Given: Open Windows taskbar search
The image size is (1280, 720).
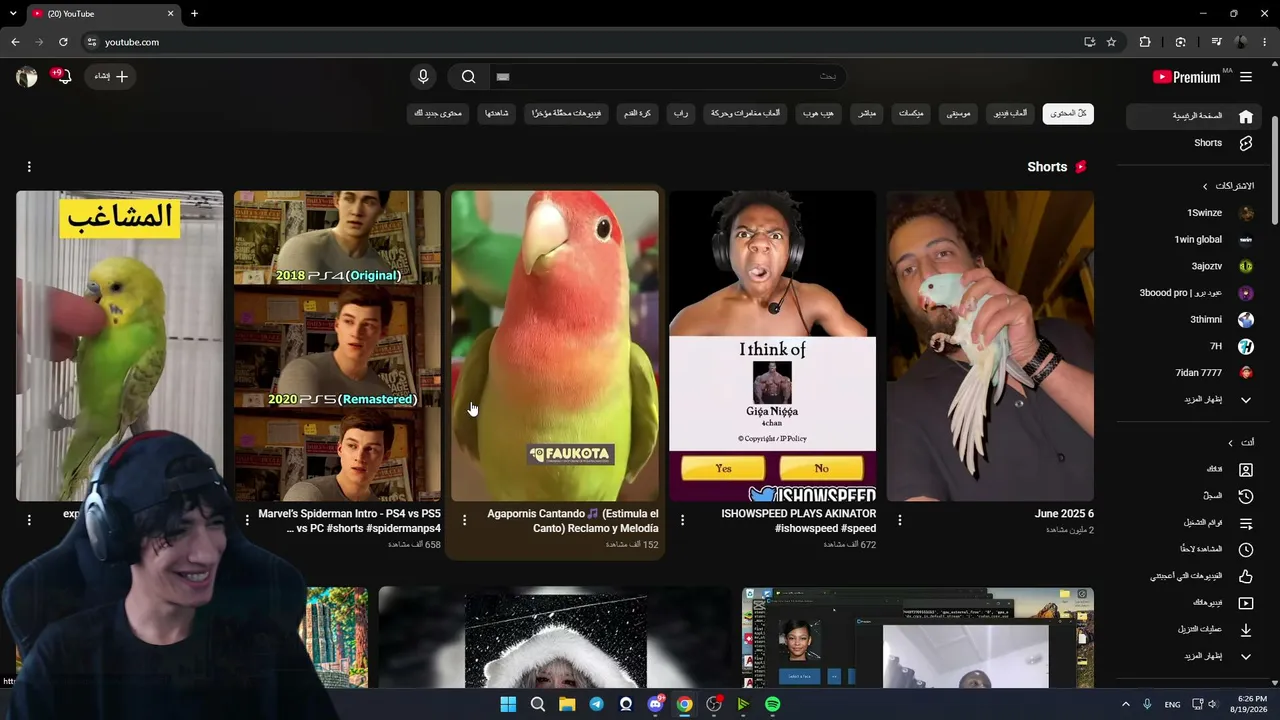Looking at the screenshot, I should (x=538, y=704).
